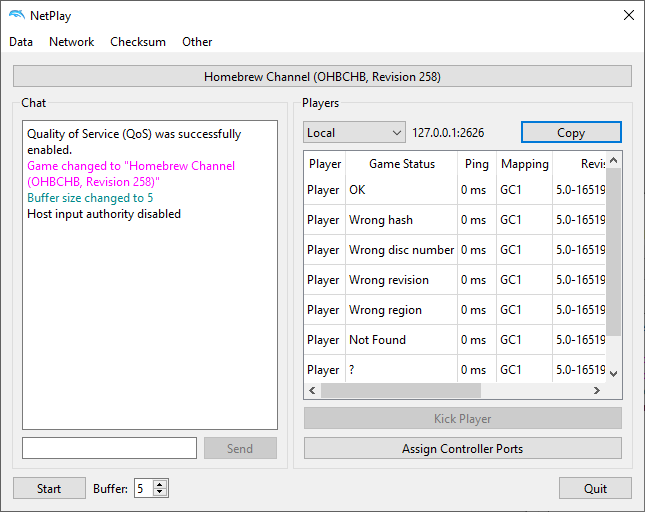Image resolution: width=645 pixels, height=512 pixels.
Task: Click the 127.0.0.1:2626 address text
Action: [448, 132]
